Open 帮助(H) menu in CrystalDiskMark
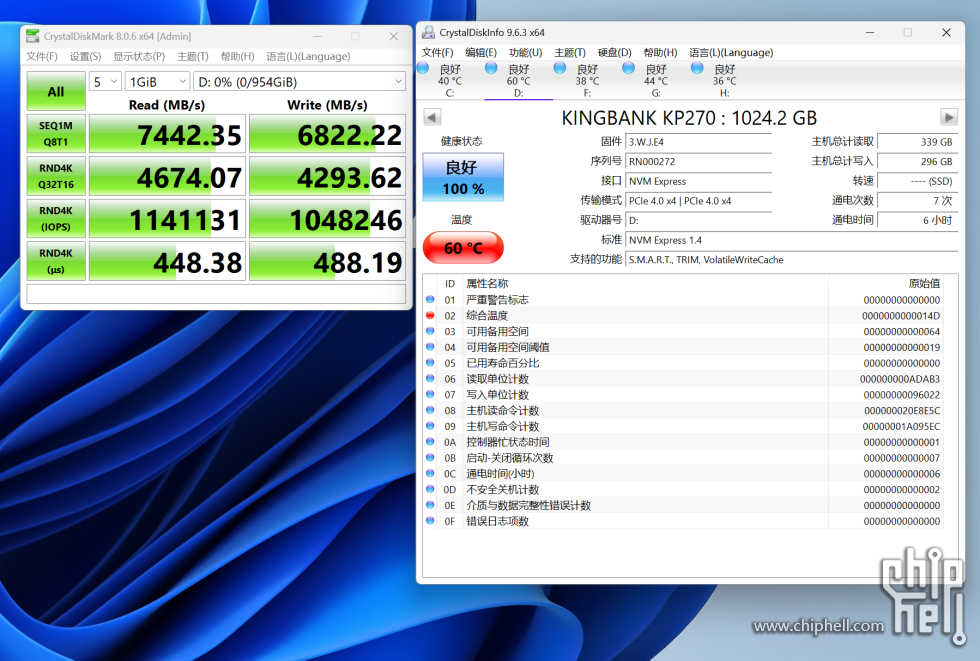Image resolution: width=980 pixels, height=661 pixels. (x=238, y=56)
